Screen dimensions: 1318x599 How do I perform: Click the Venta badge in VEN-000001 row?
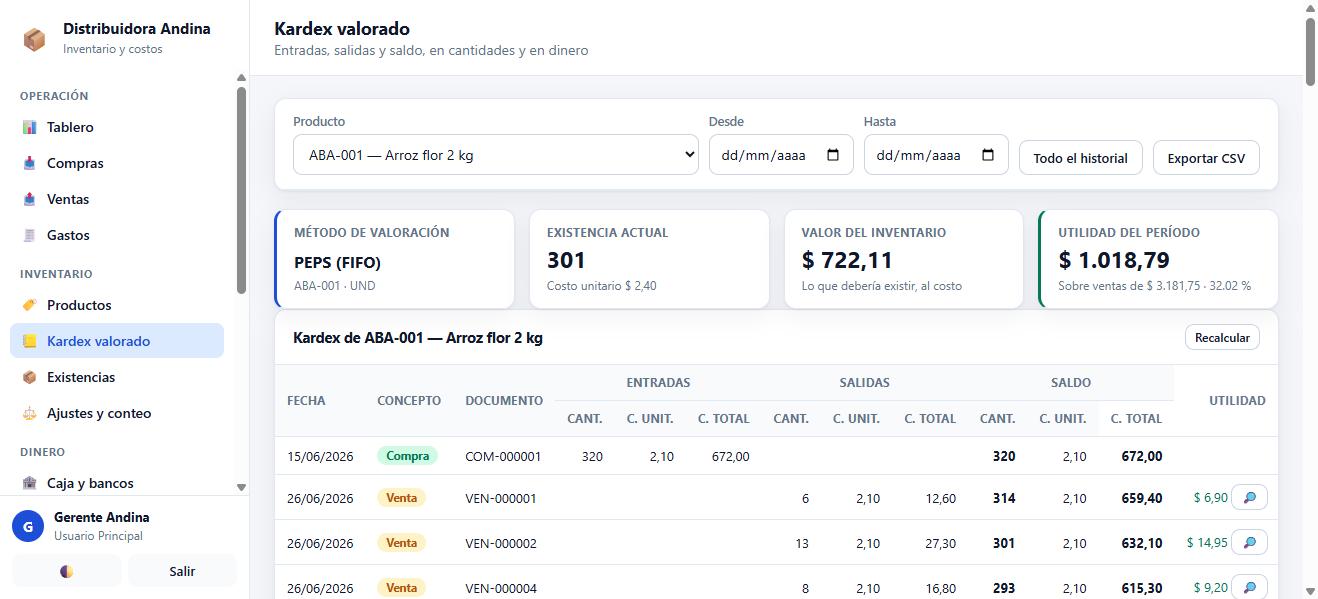[401, 497]
